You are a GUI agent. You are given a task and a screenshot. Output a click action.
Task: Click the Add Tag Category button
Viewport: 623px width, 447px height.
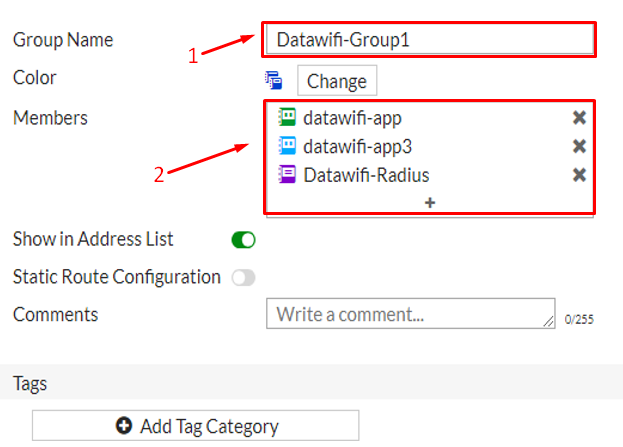click(x=195, y=426)
